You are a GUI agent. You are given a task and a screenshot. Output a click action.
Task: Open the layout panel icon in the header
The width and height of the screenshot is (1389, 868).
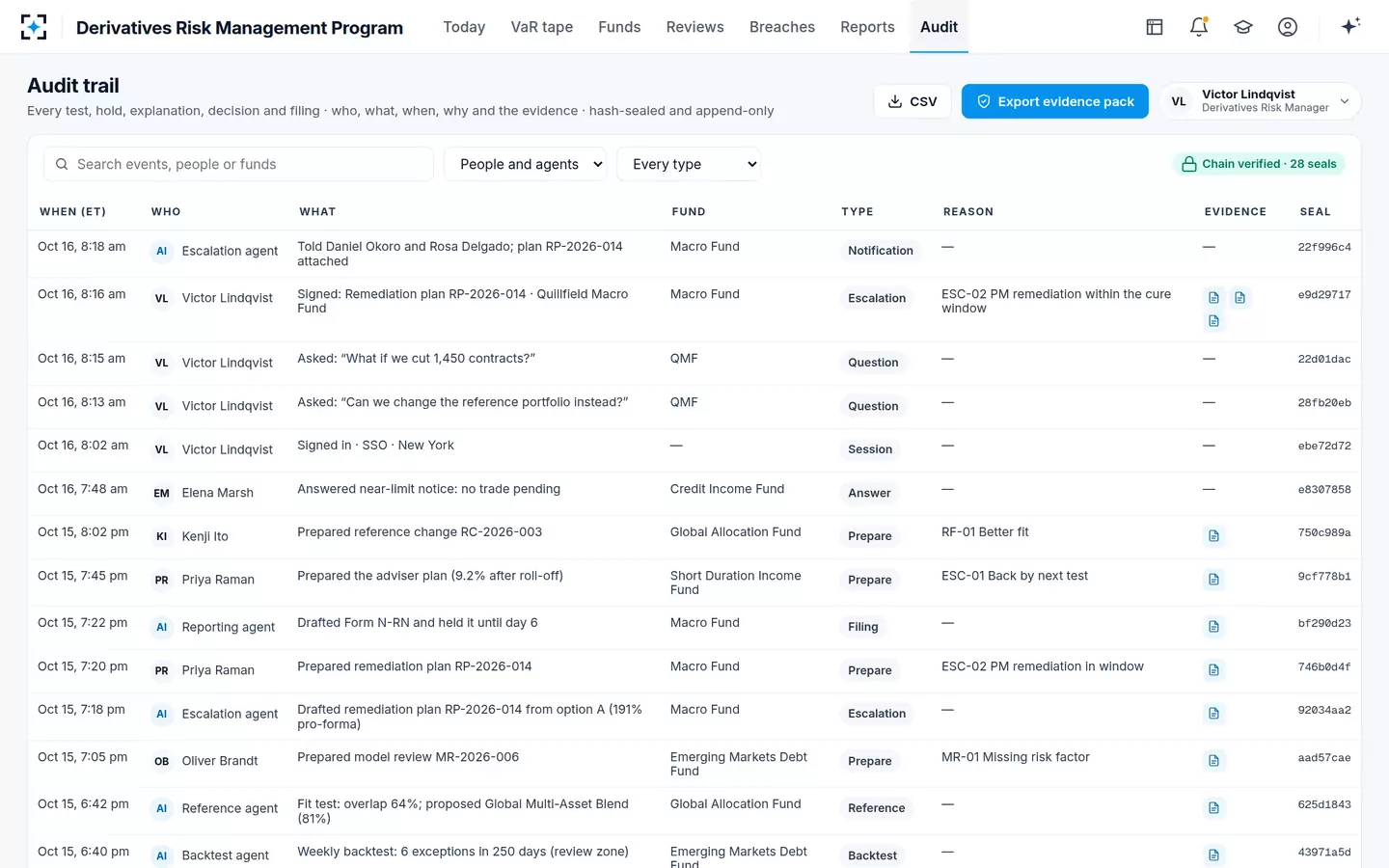coord(1155,27)
